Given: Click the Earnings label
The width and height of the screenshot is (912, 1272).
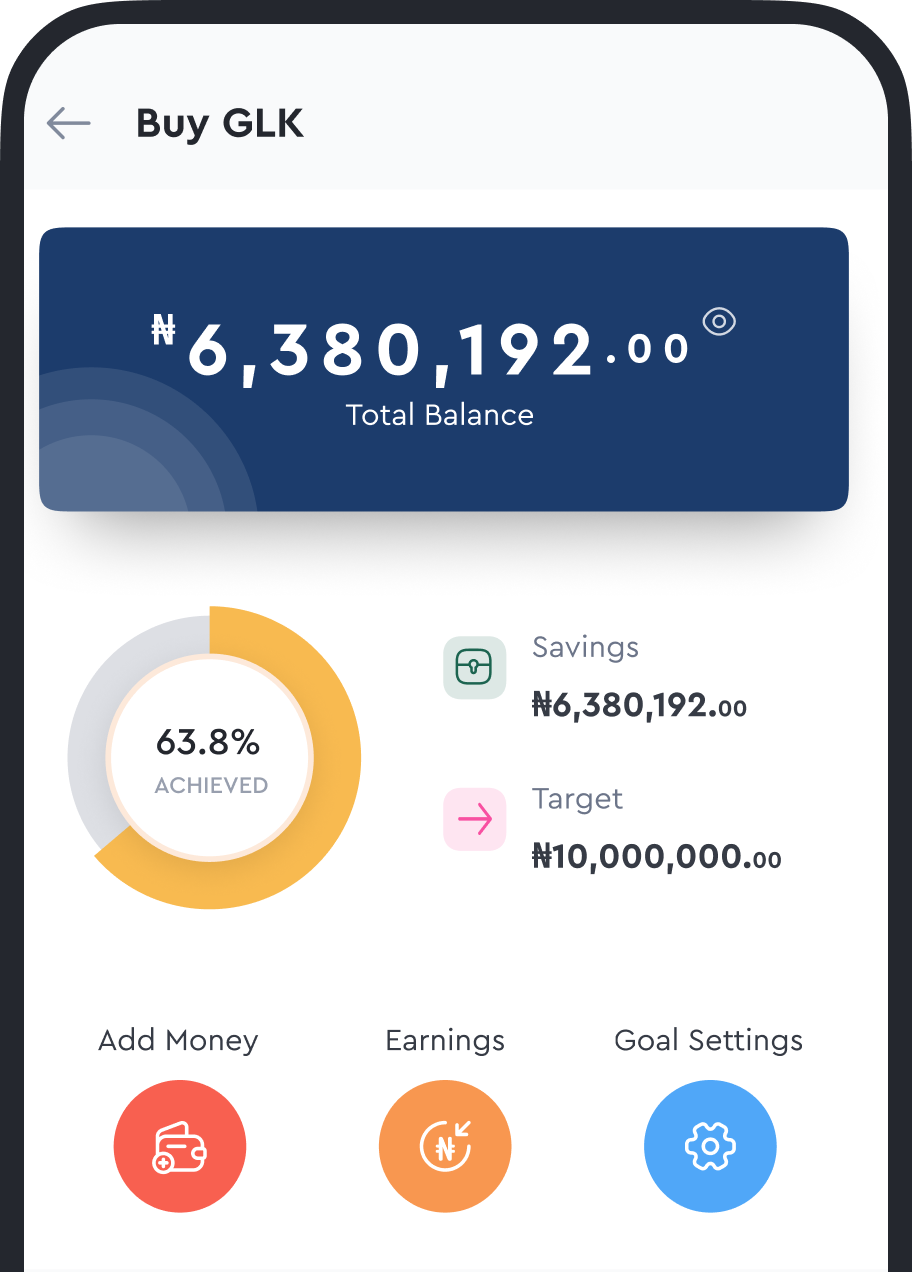Looking at the screenshot, I should click(445, 1041).
